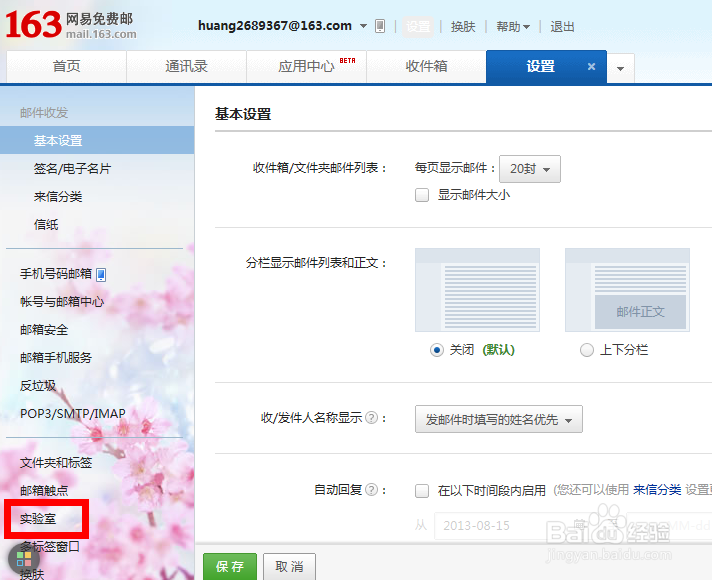Image resolution: width=712 pixels, height=580 pixels.
Task: Open 发邮件时填写的姓名优先 dropdown
Action: [x=499, y=419]
